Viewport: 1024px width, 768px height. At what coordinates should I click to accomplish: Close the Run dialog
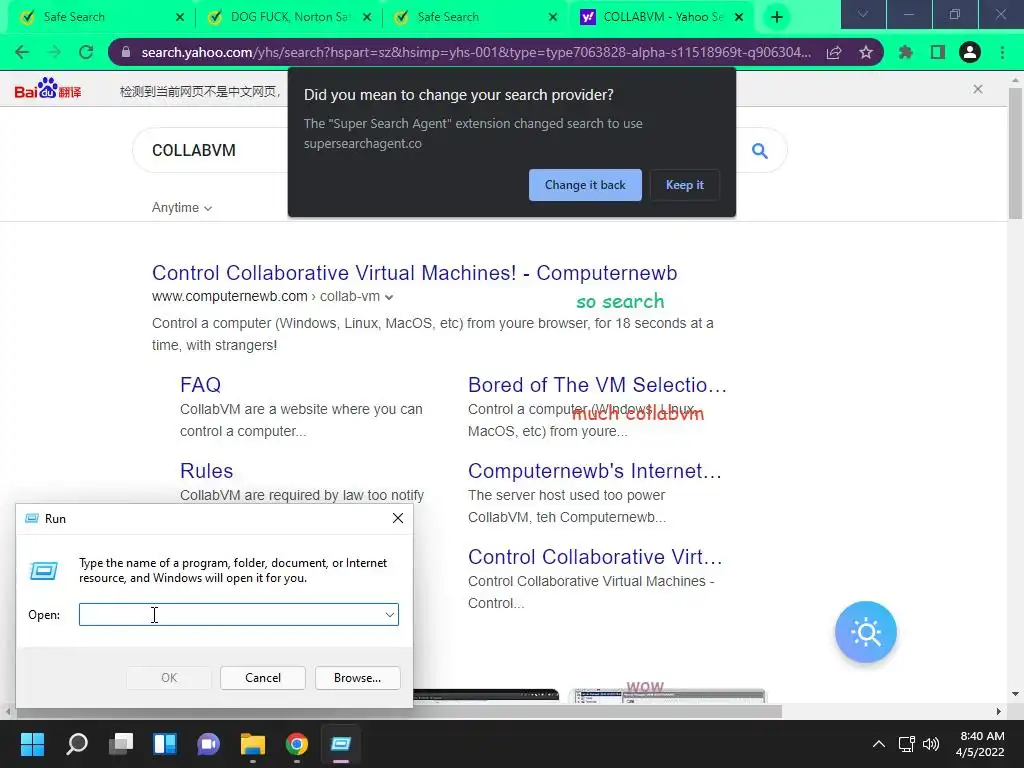398,518
